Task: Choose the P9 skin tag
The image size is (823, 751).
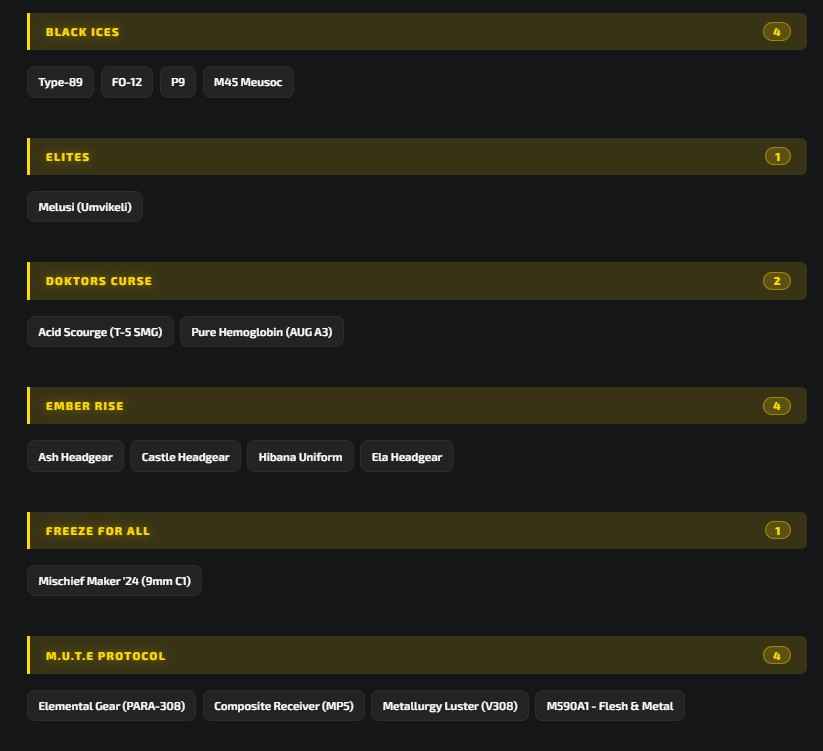Action: (x=178, y=82)
